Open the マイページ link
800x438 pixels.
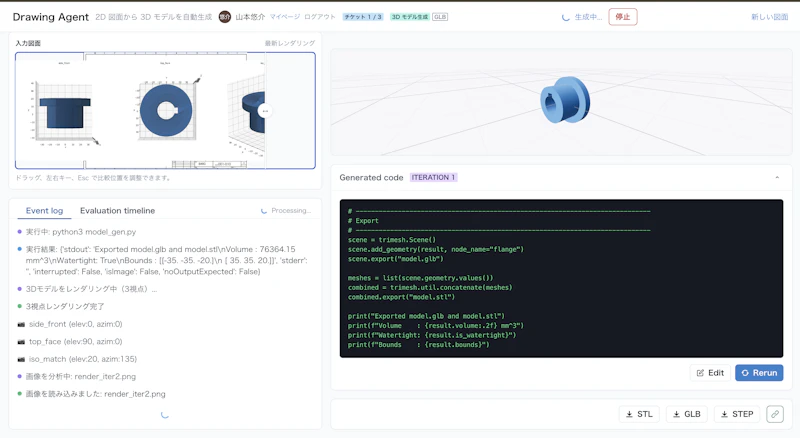(x=284, y=17)
